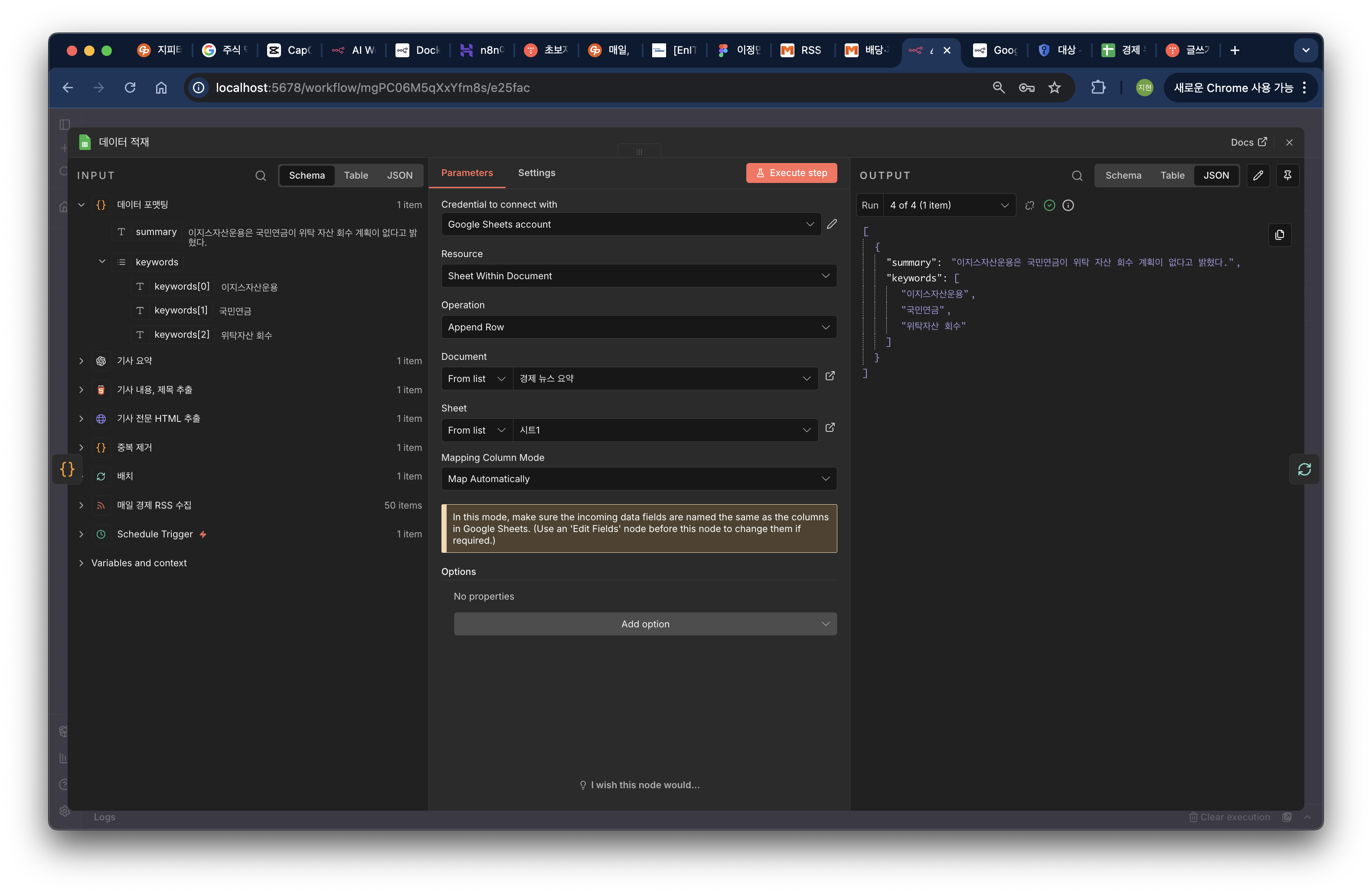Edit the Google Sheets credential pencil icon
The image size is (1372, 894).
pos(831,224)
